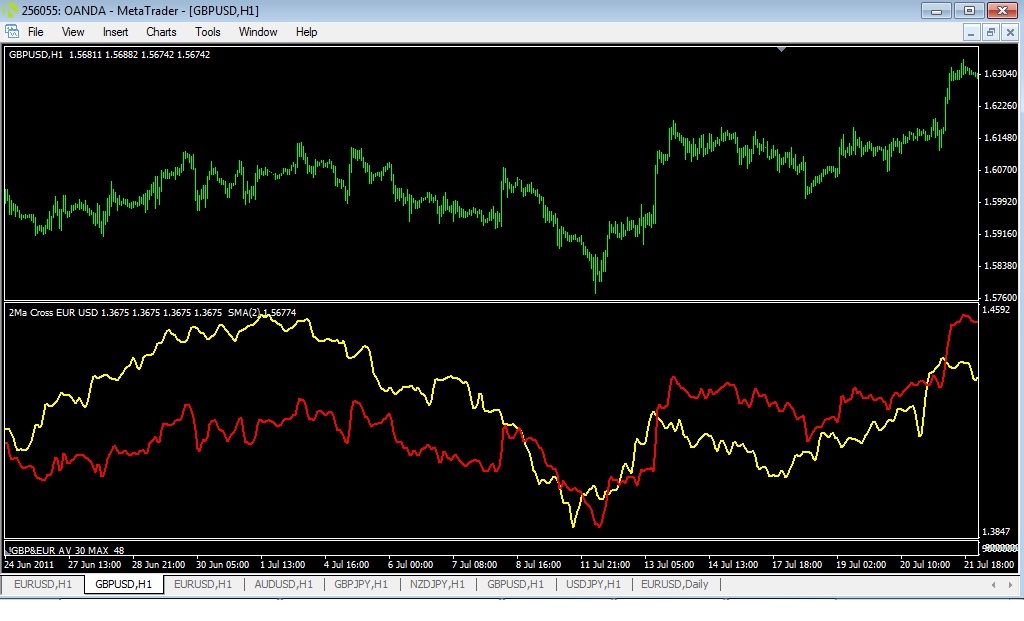1024x621 pixels.
Task: Click the GBPUSD,H1 price header text
Action: 109,55
